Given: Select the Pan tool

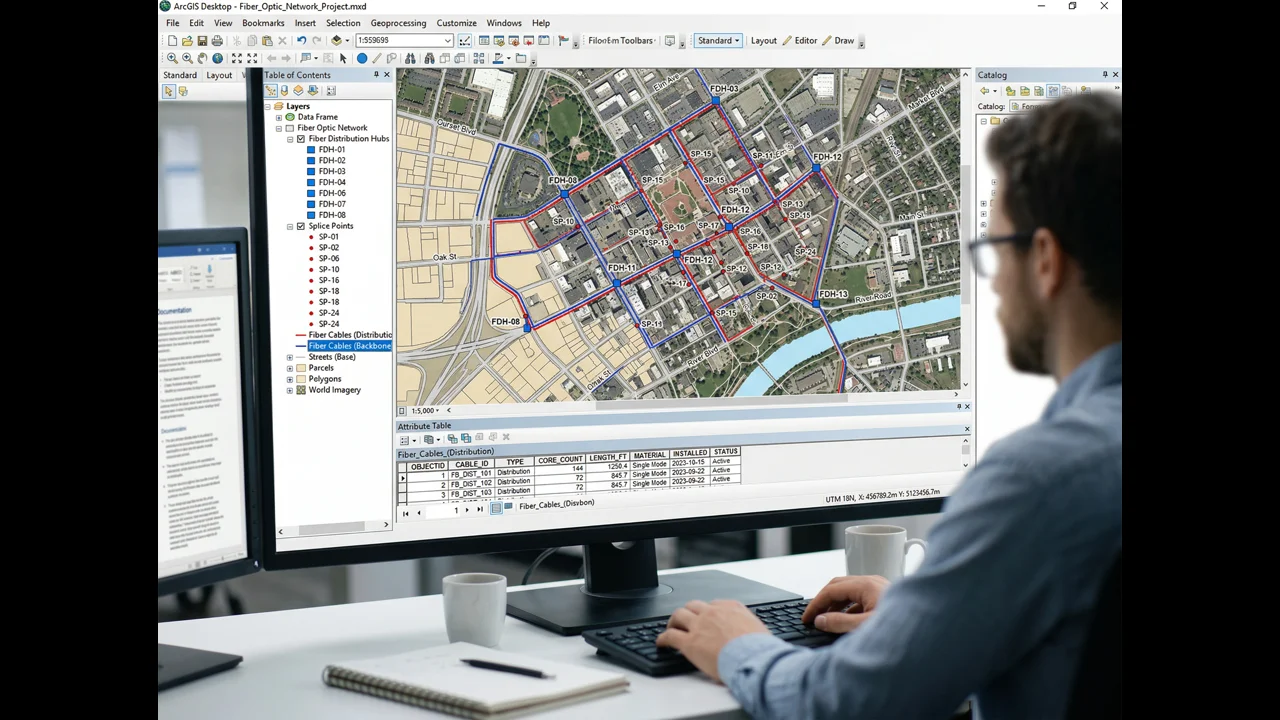Looking at the screenshot, I should (201, 58).
